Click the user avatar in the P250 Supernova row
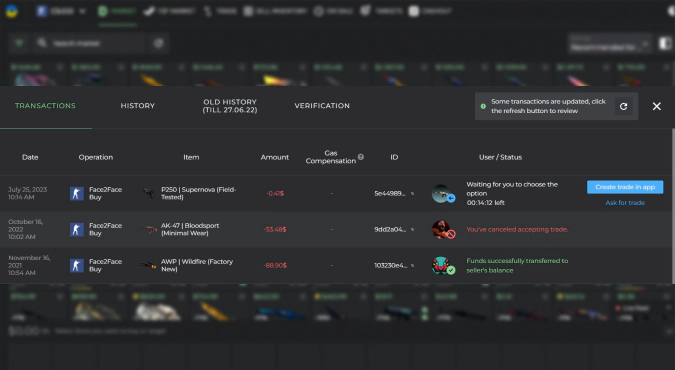Viewport: 675px width, 370px height. [x=442, y=194]
